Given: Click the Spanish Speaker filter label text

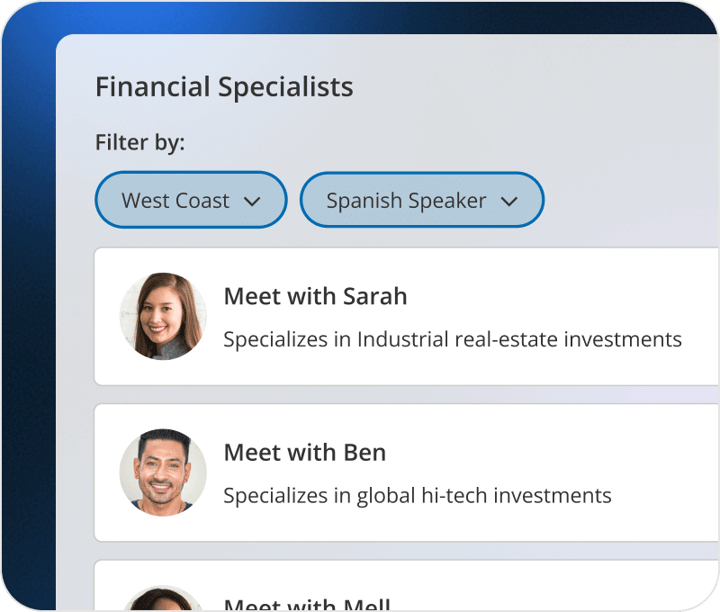Looking at the screenshot, I should coord(406,201).
